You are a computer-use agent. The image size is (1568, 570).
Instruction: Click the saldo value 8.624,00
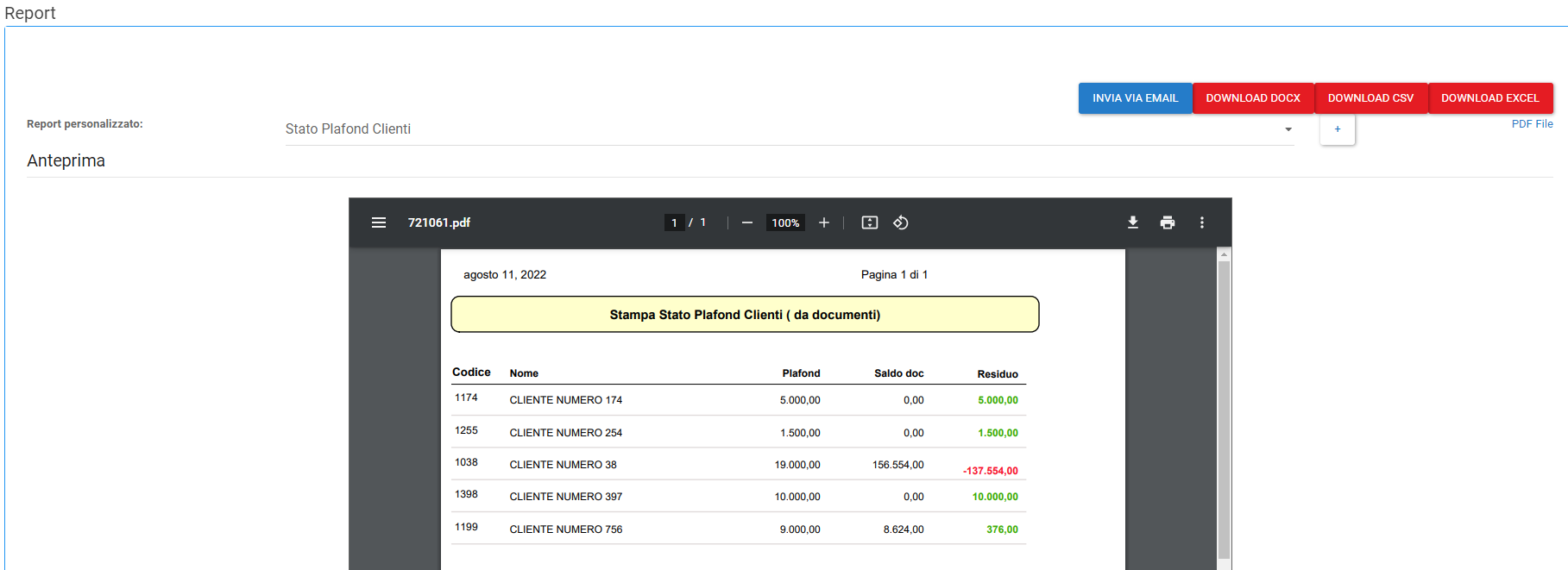point(904,529)
